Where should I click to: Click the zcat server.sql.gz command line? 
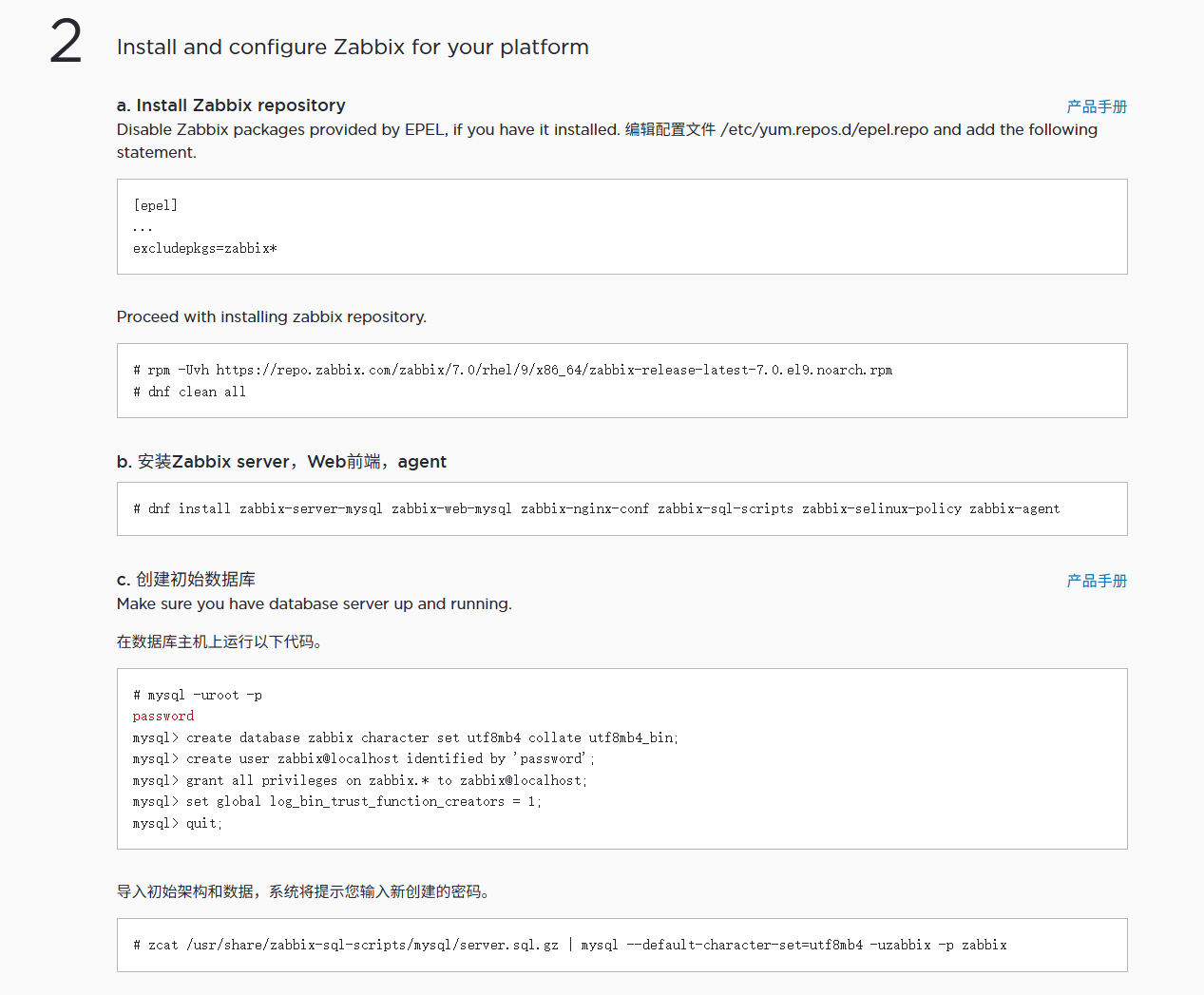click(570, 945)
